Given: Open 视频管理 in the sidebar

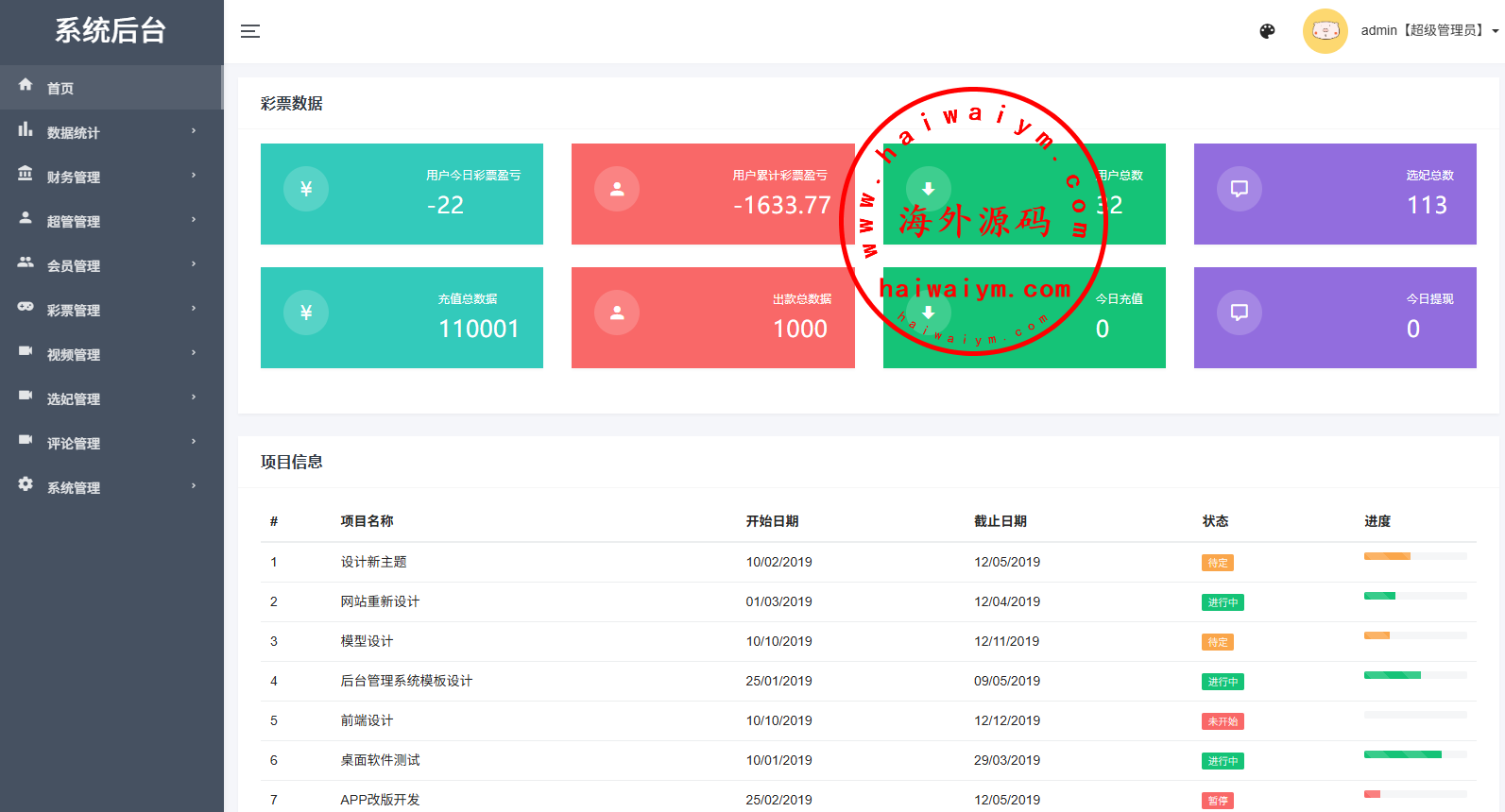Looking at the screenshot, I should (x=74, y=354).
